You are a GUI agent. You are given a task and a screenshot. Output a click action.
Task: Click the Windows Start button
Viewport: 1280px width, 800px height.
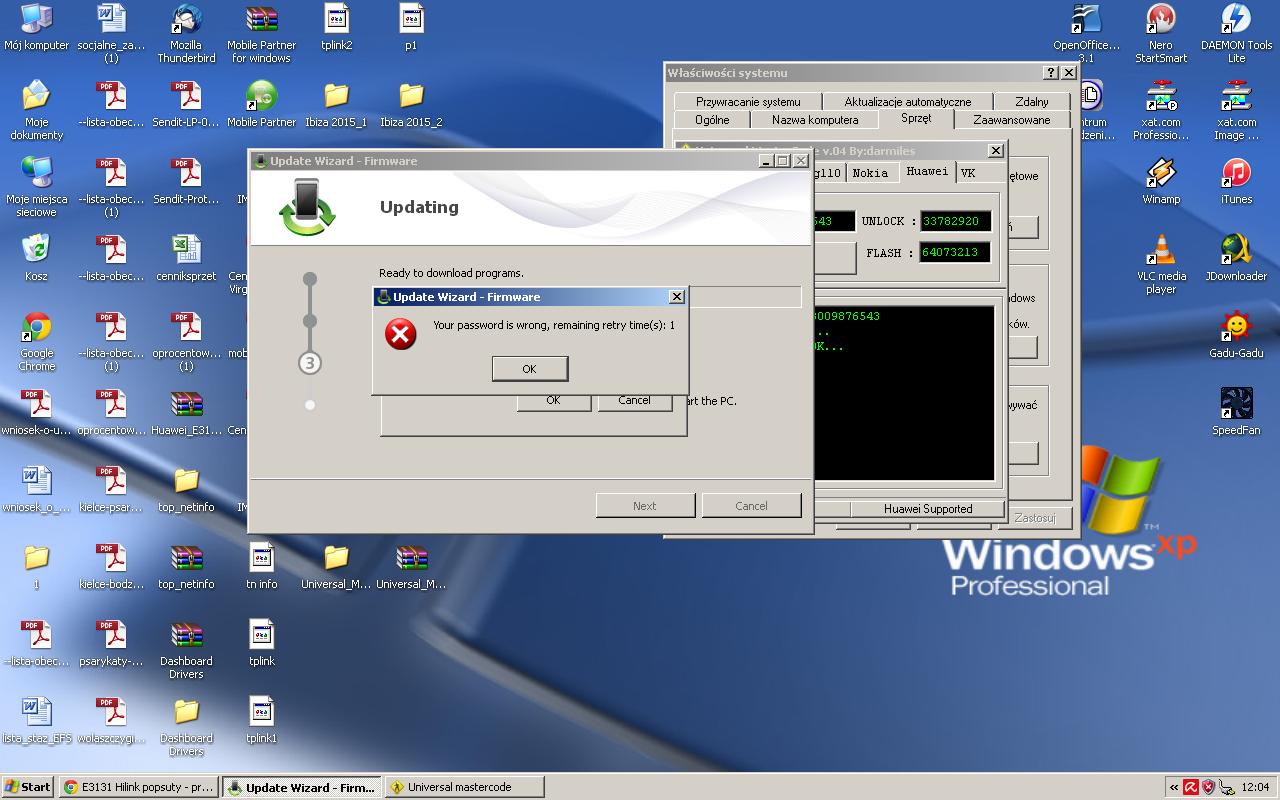coord(28,787)
